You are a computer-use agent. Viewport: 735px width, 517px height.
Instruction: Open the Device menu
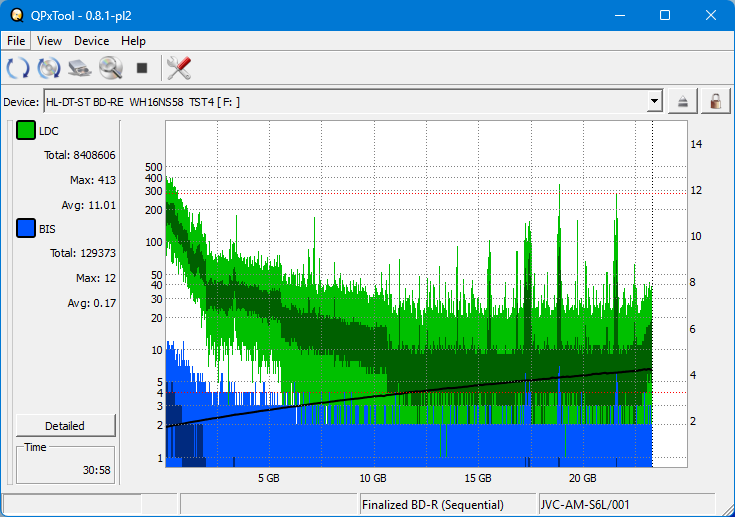91,41
